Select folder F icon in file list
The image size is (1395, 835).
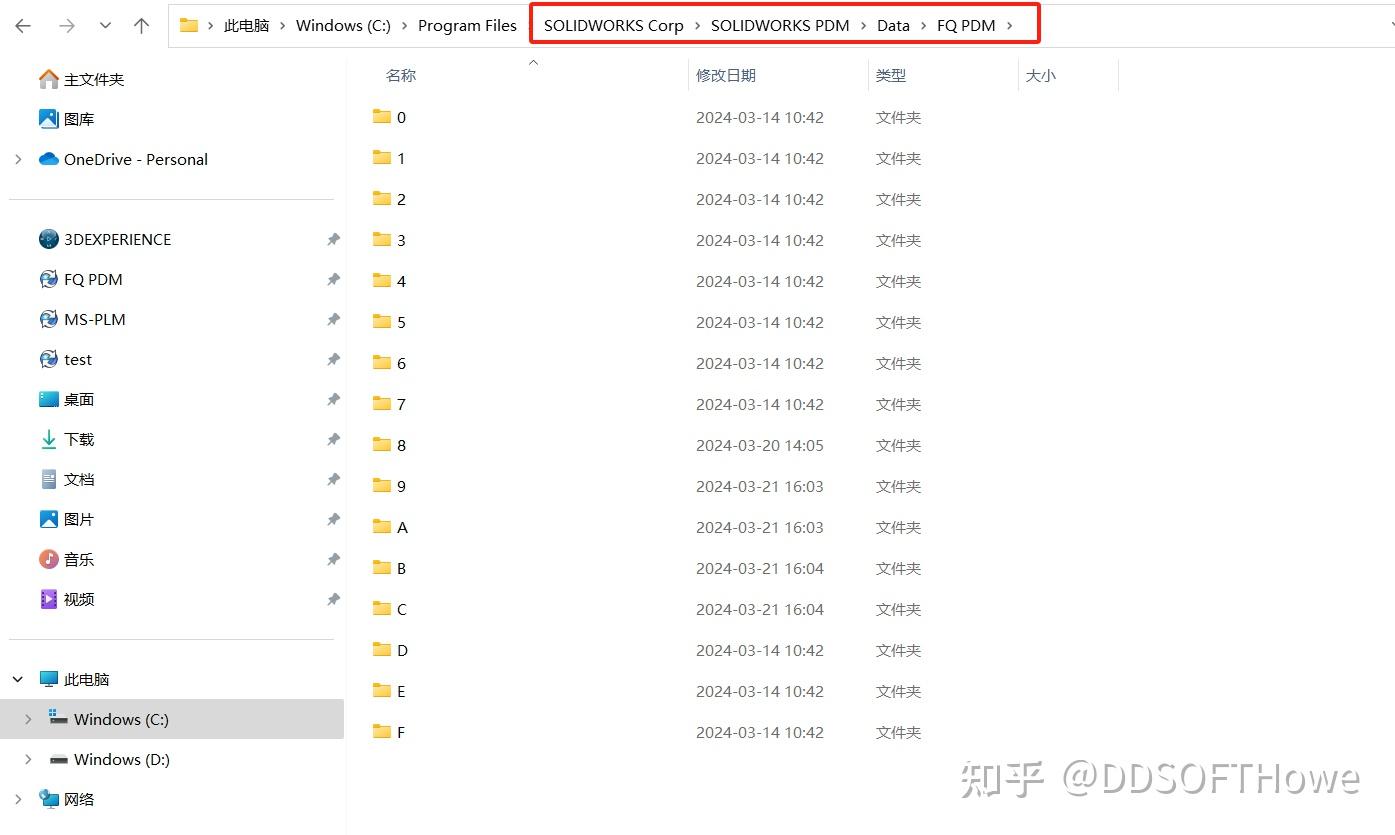click(x=381, y=731)
